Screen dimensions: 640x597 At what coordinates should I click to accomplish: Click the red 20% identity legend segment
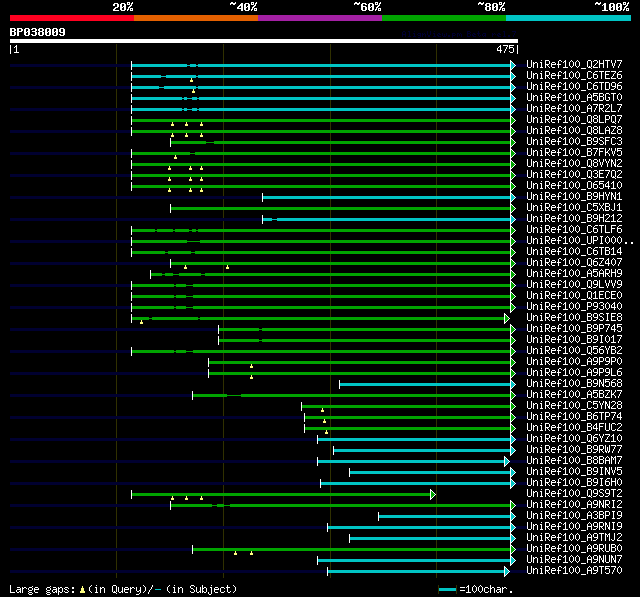click(72, 18)
